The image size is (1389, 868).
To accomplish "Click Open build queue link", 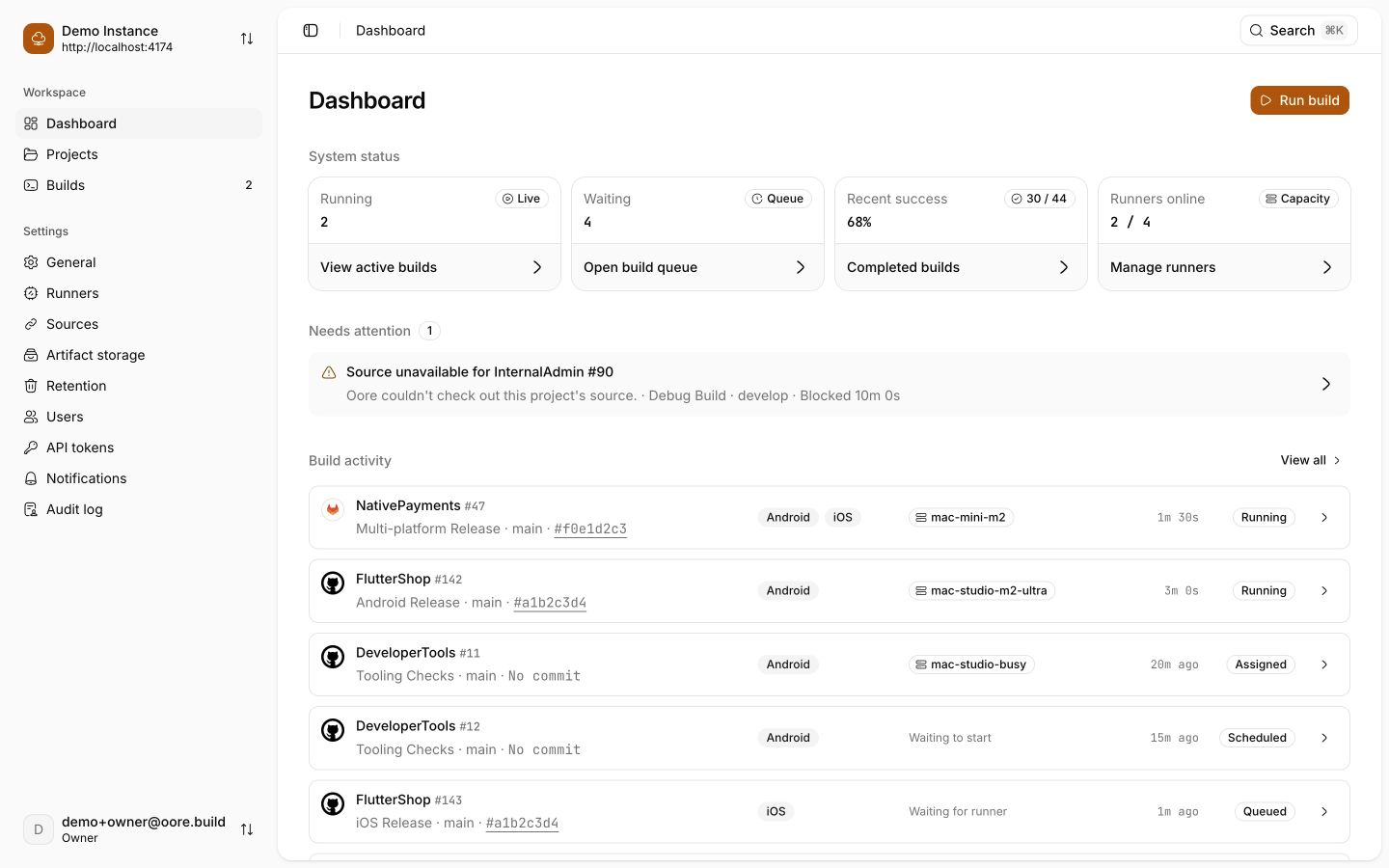I will [697, 267].
